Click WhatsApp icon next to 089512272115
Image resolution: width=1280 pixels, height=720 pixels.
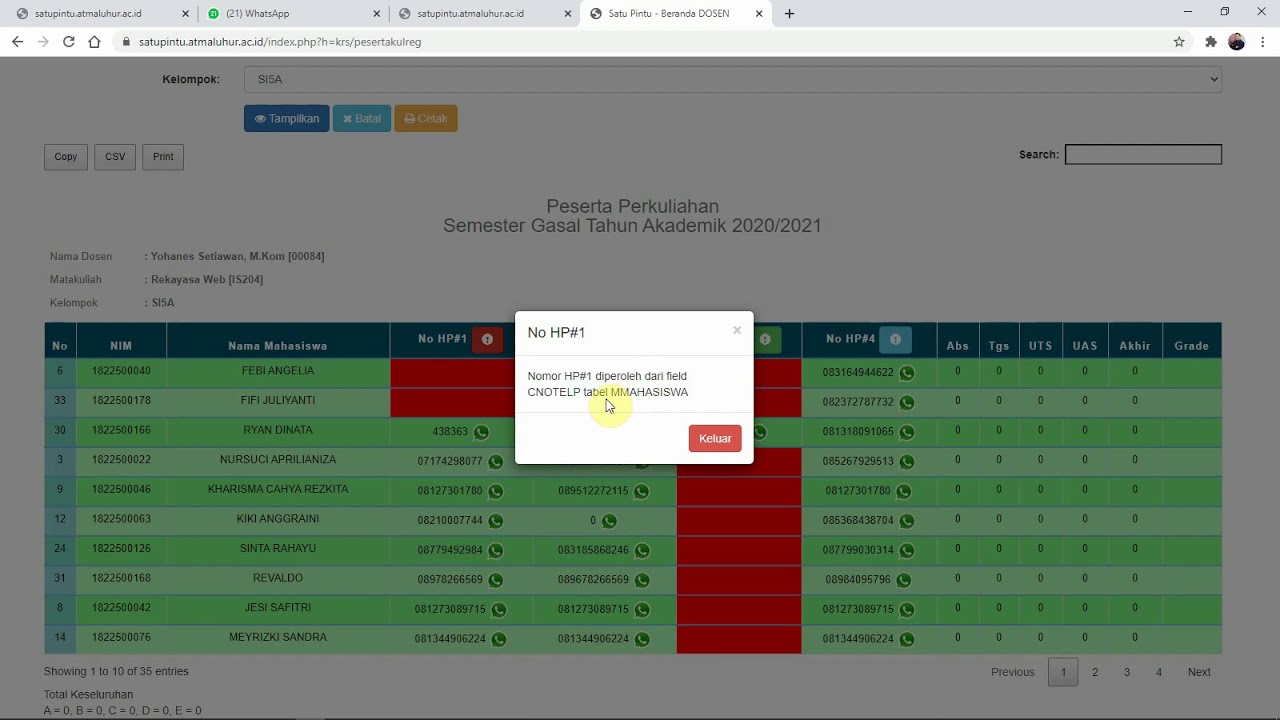pos(641,492)
